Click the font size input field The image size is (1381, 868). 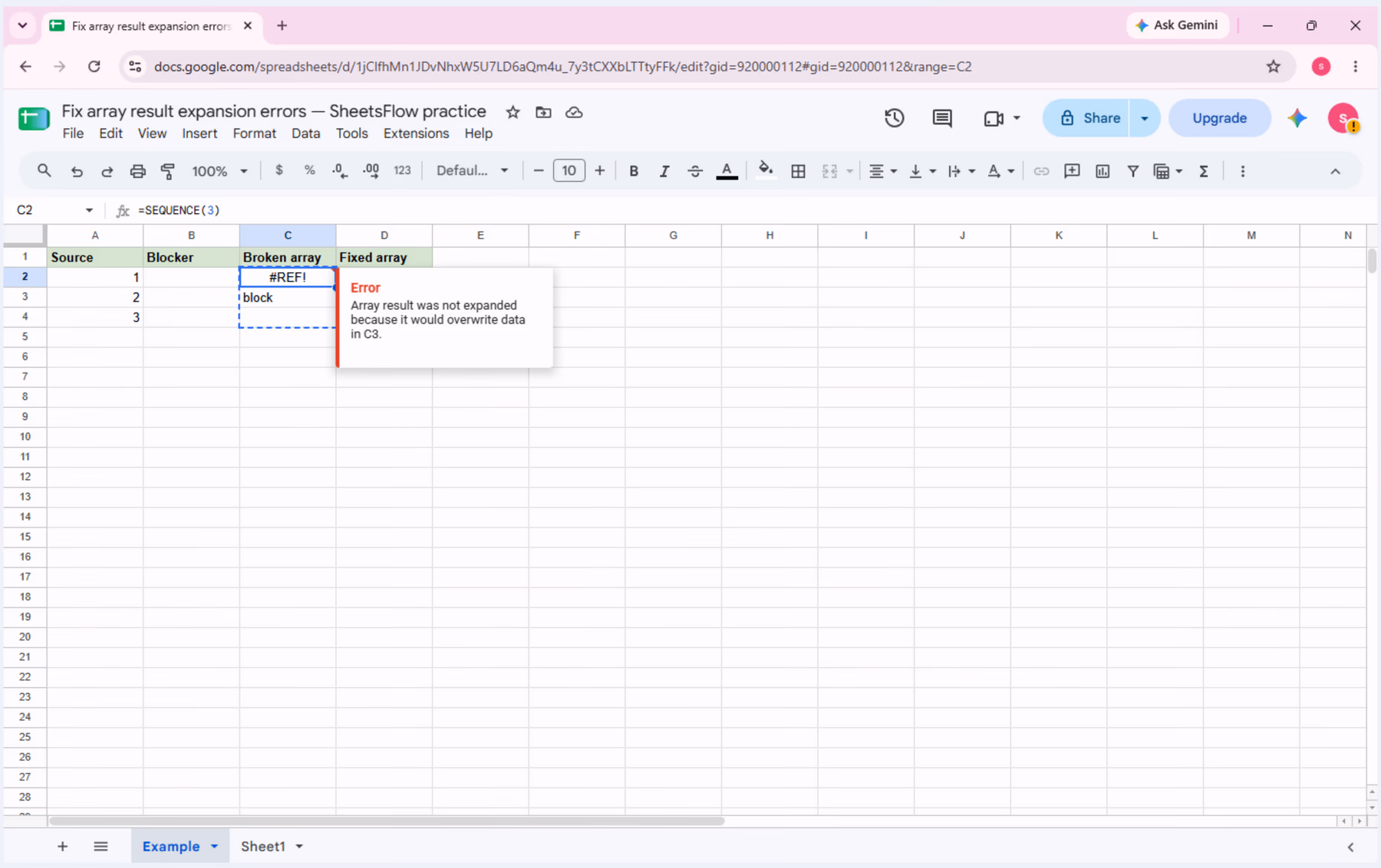[x=569, y=171]
